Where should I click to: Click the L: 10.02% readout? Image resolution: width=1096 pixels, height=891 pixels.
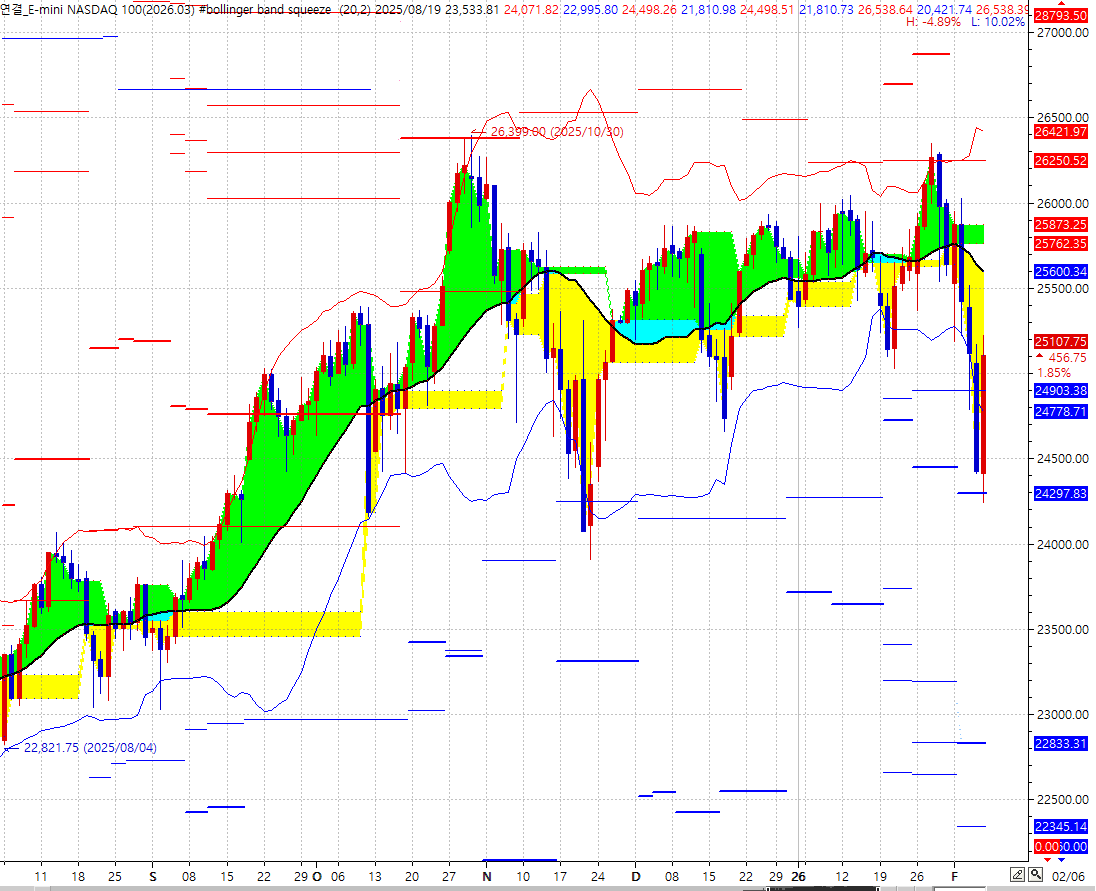(997, 22)
